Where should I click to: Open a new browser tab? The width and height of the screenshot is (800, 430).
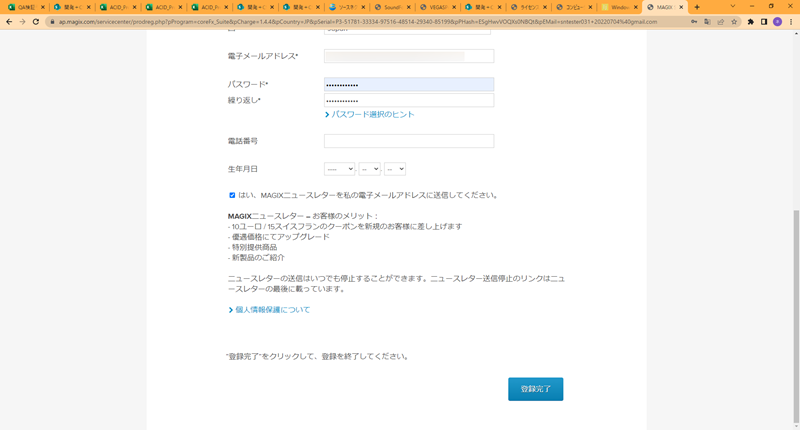coord(697,7)
